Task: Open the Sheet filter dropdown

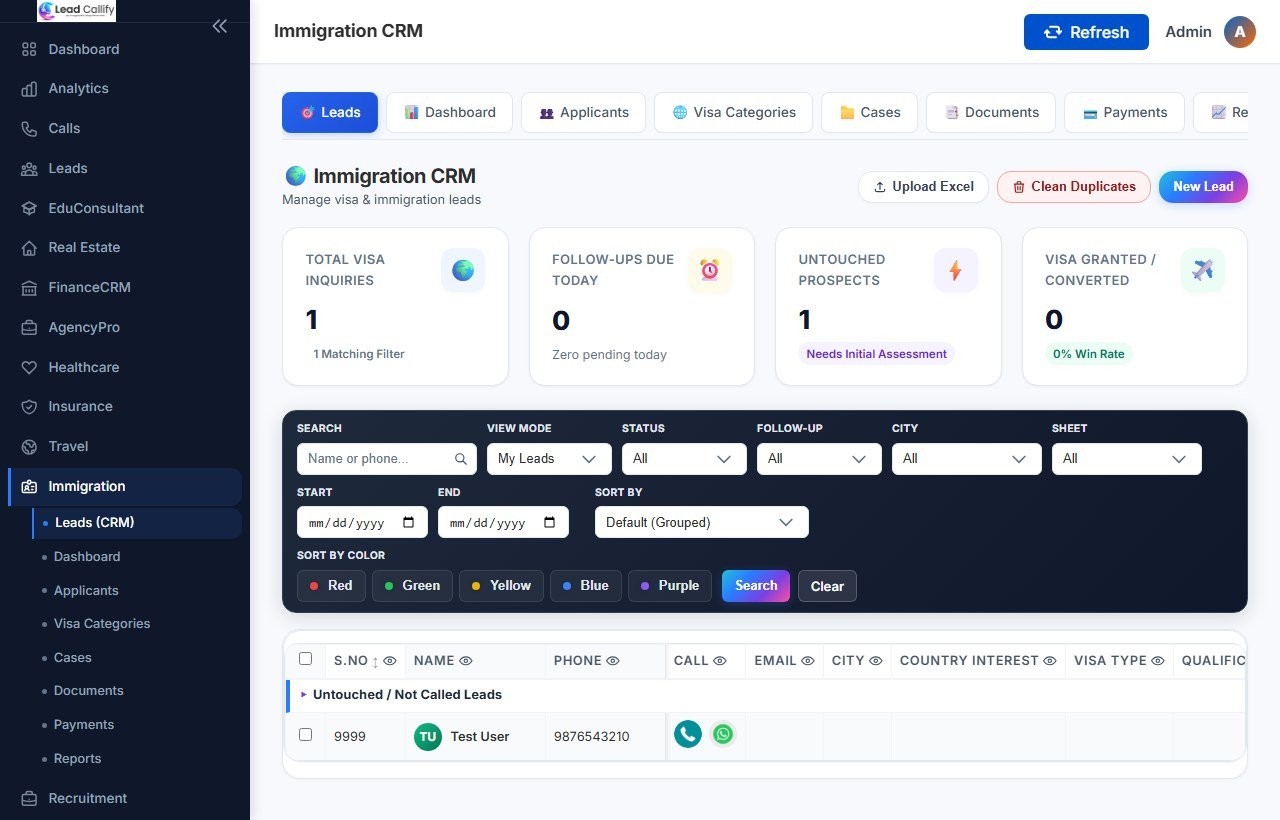Action: click(x=1127, y=459)
